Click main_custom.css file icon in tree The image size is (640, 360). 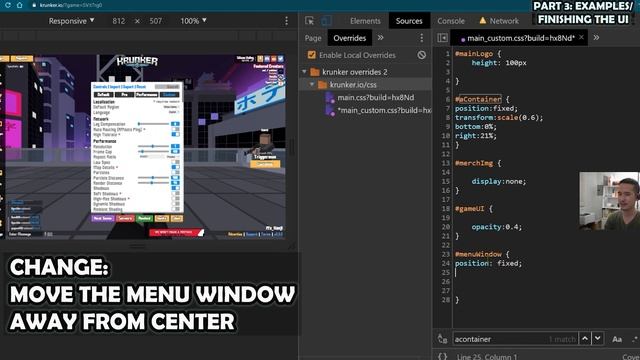tap(330, 110)
